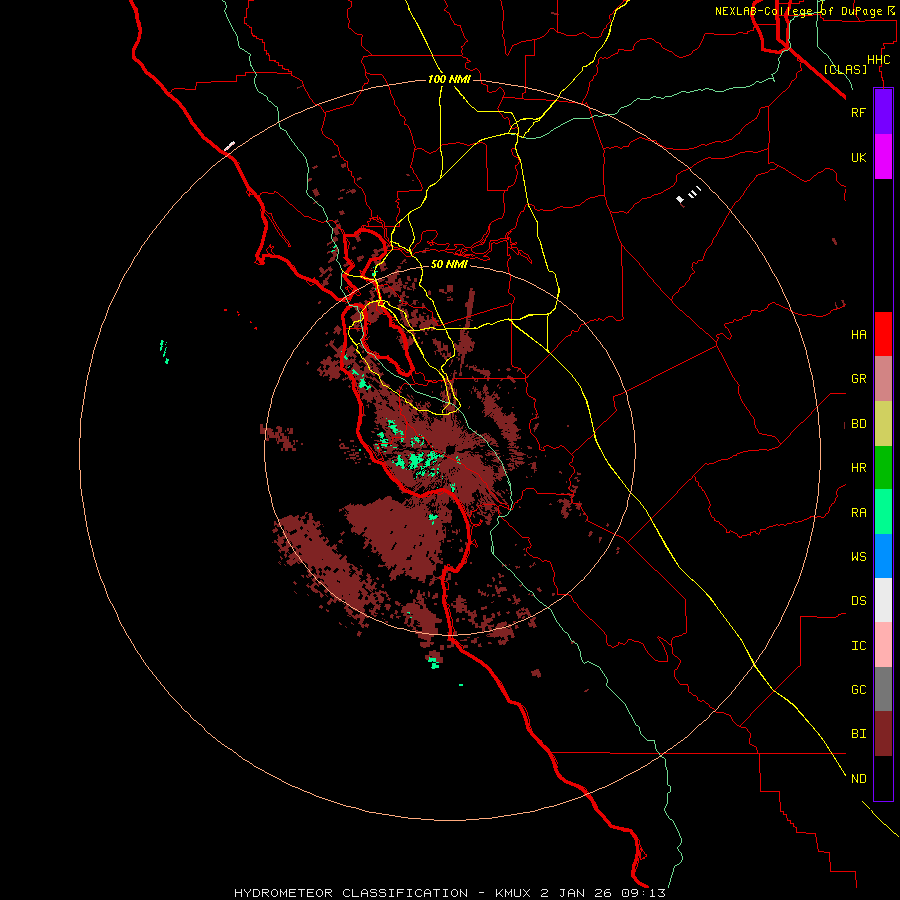This screenshot has width=900, height=900.
Task: Click the GC legend label
Action: tap(858, 690)
